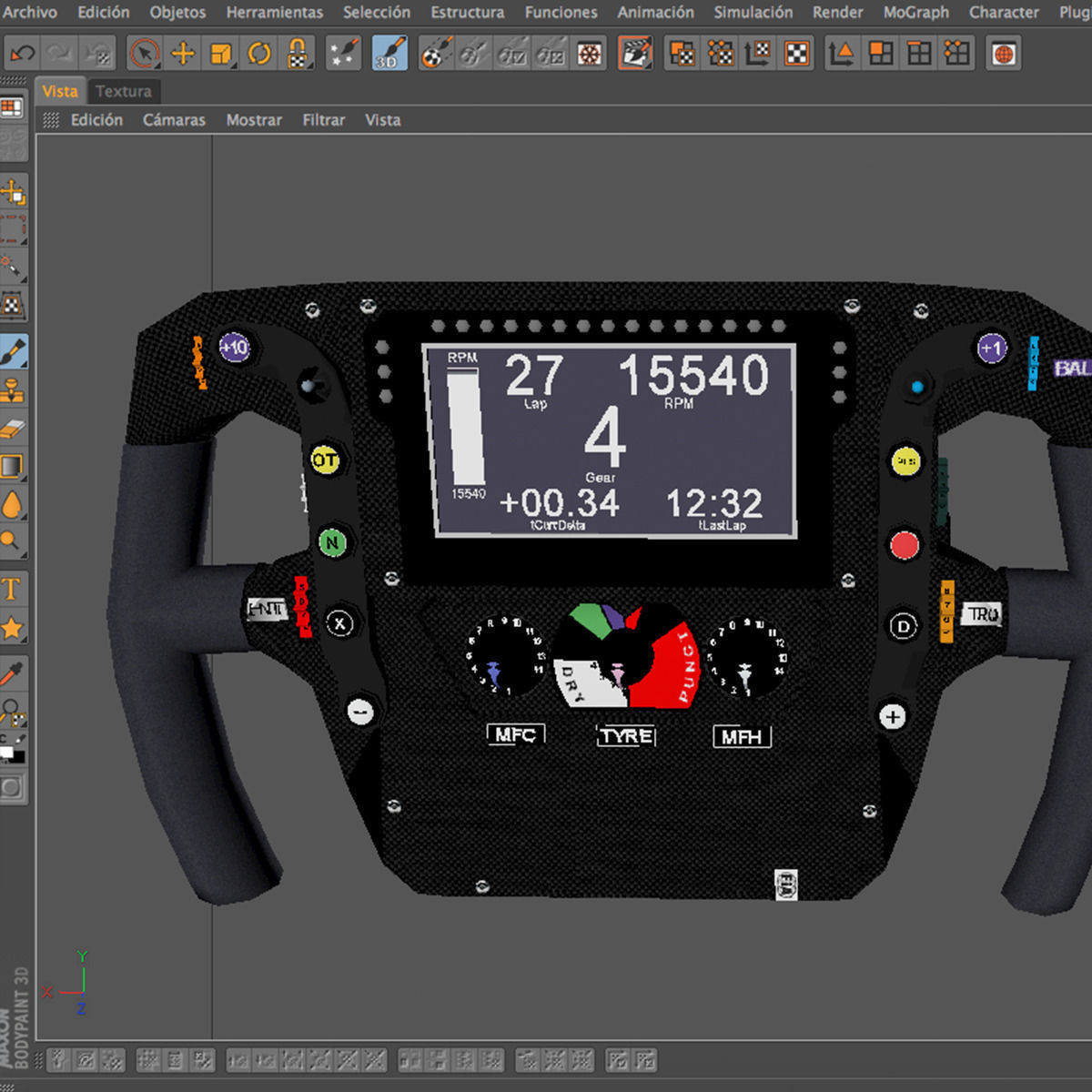Viewport: 1092px width, 1092px height.
Task: Click the orange wheel icon in toolbar
Action: click(590, 54)
